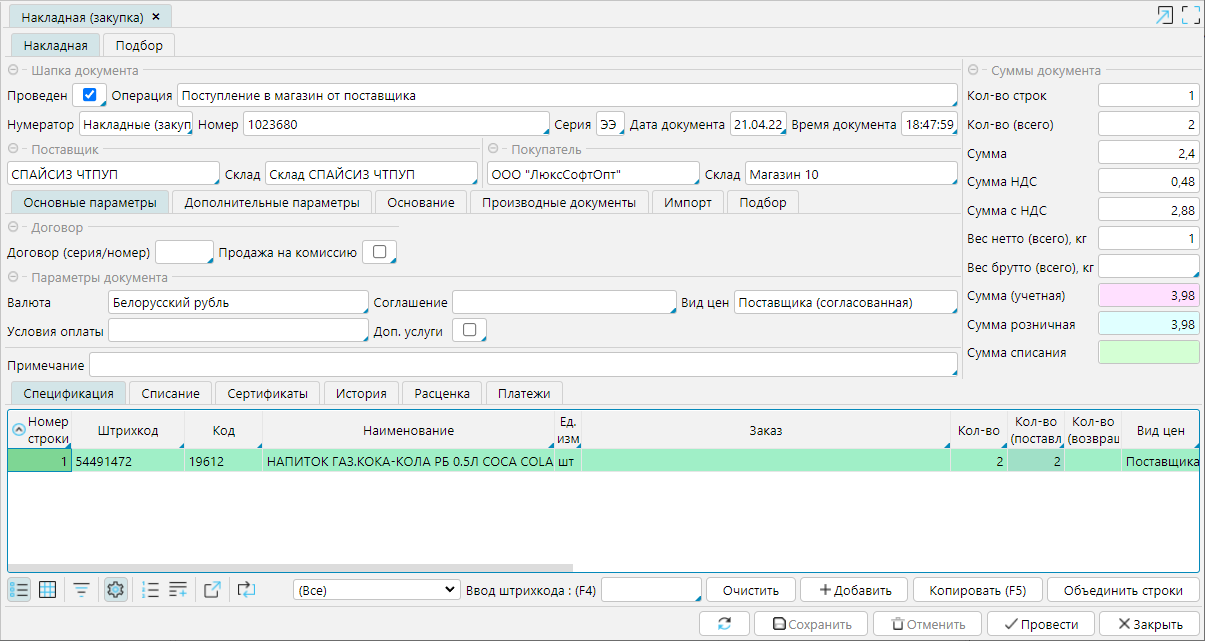Click the numbered list icon in toolbar
Image resolution: width=1205 pixels, height=641 pixels.
(151, 590)
